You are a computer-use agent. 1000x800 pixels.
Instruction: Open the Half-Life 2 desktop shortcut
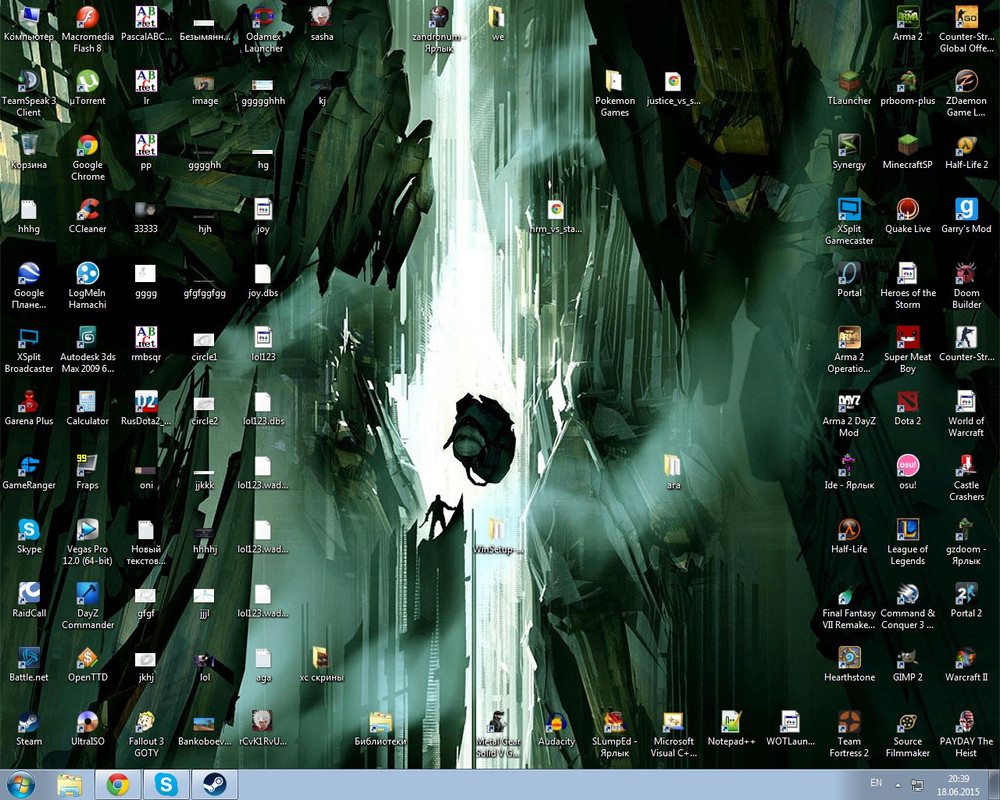966,152
